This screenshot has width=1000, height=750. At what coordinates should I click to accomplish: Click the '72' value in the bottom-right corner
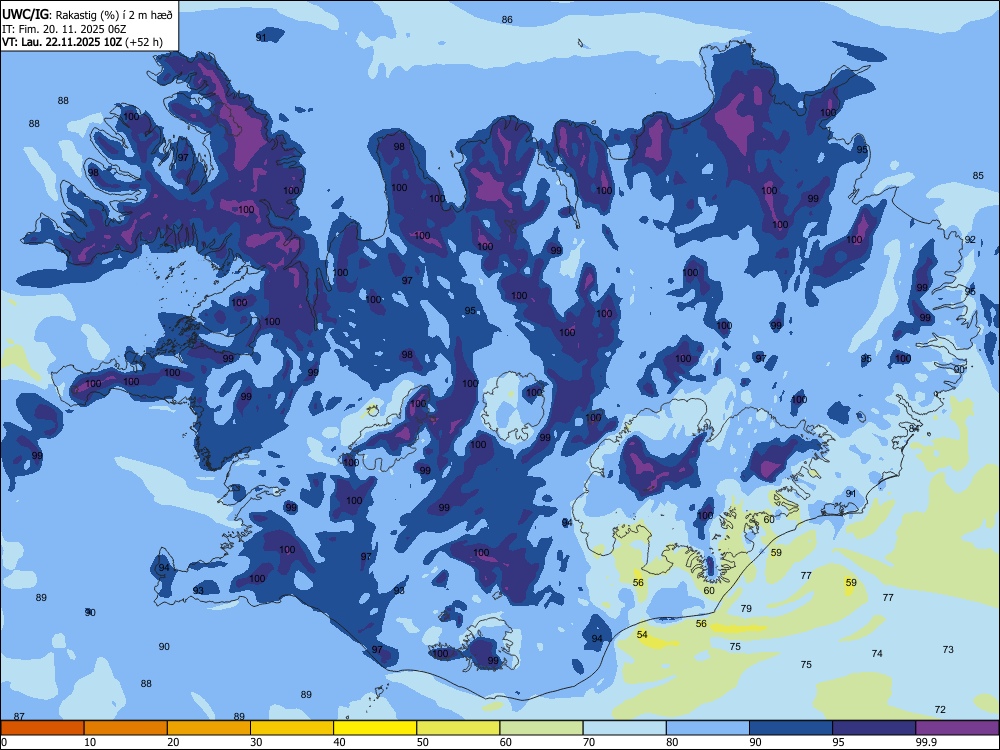940,709
